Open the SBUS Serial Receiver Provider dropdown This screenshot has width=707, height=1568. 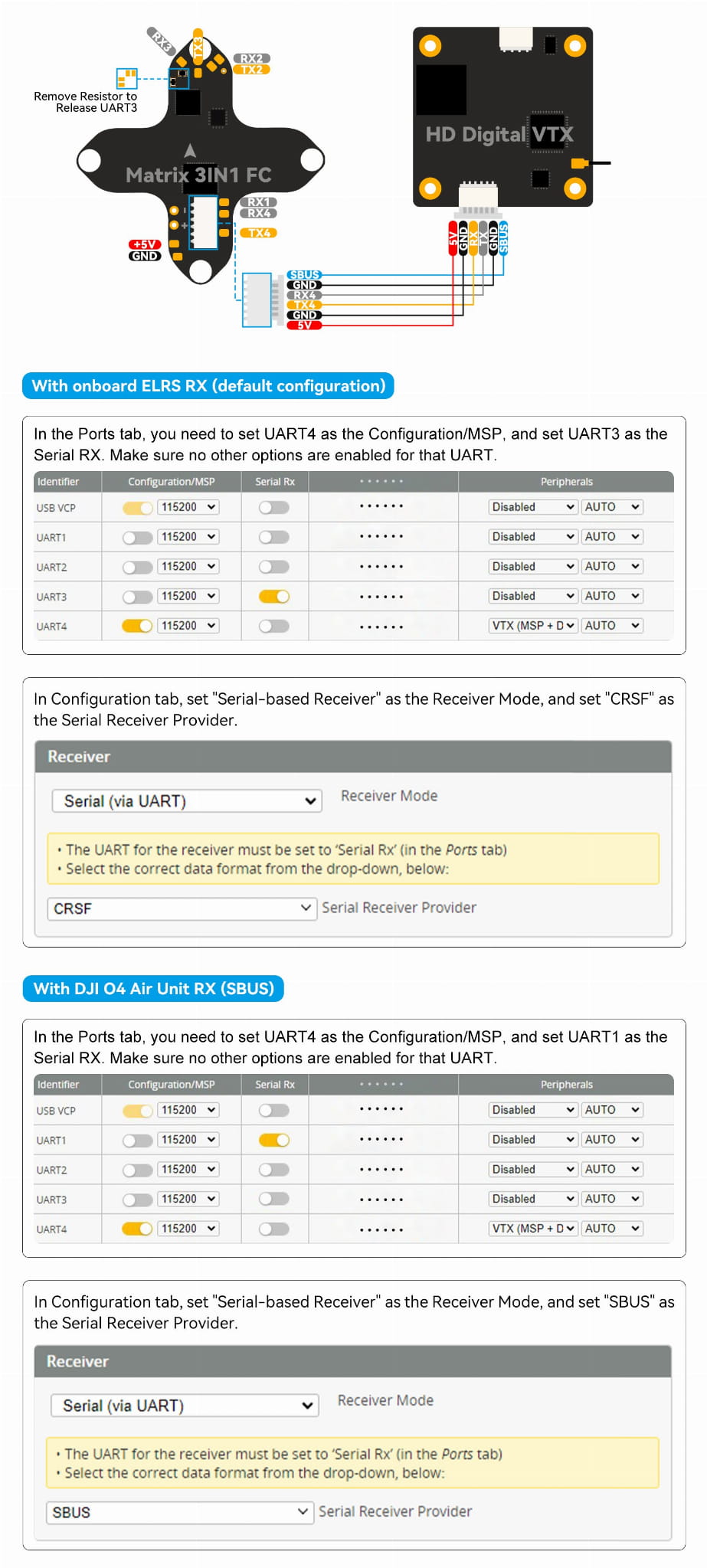(180, 1512)
